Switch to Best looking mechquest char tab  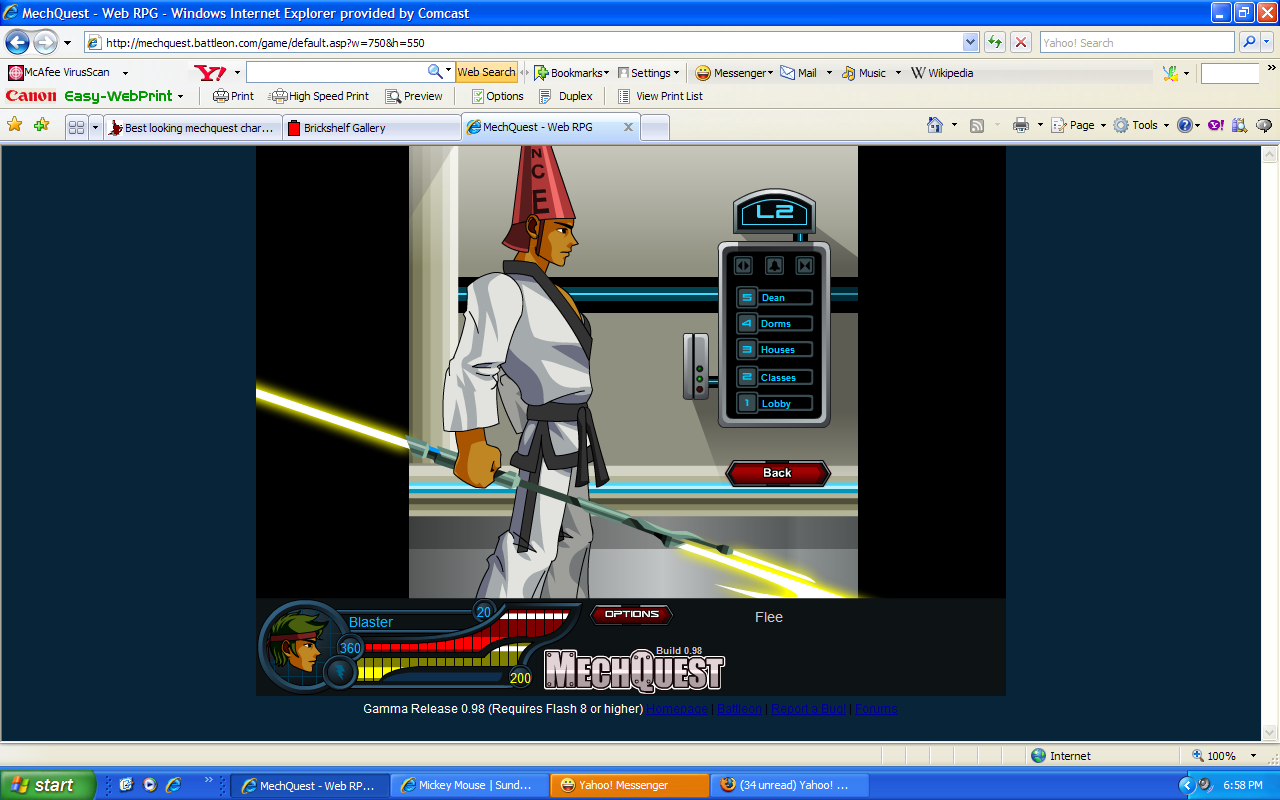[x=193, y=127]
